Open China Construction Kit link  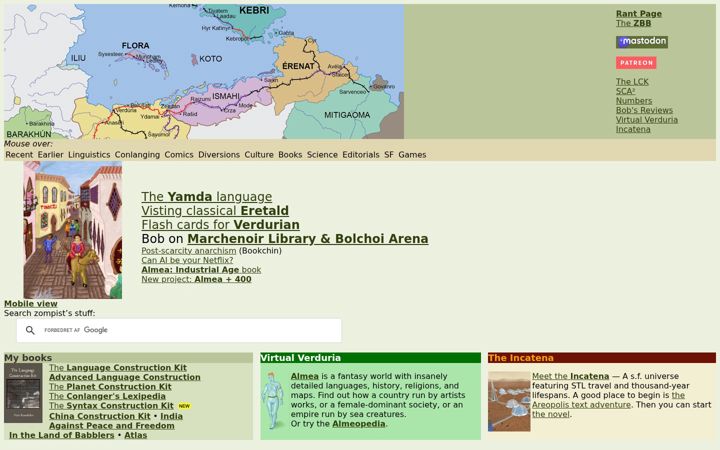pos(100,416)
